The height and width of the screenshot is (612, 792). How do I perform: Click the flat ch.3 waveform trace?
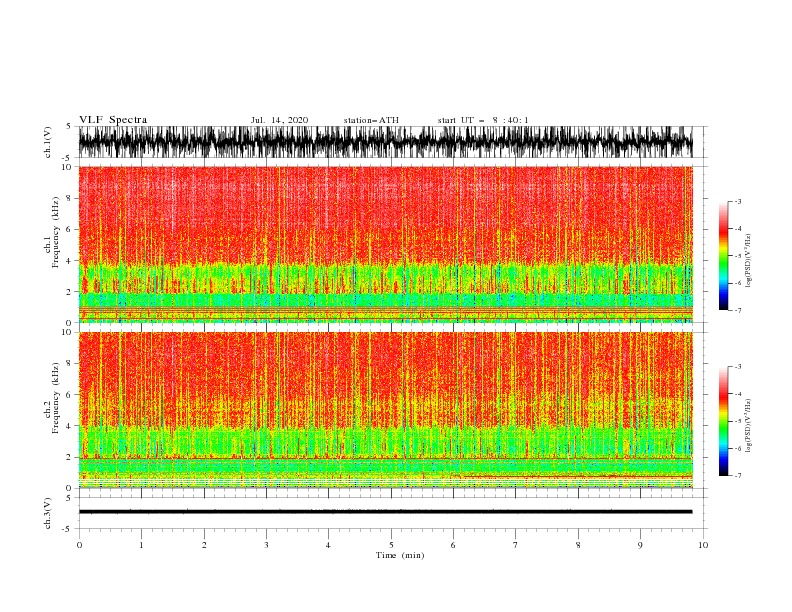[385, 512]
